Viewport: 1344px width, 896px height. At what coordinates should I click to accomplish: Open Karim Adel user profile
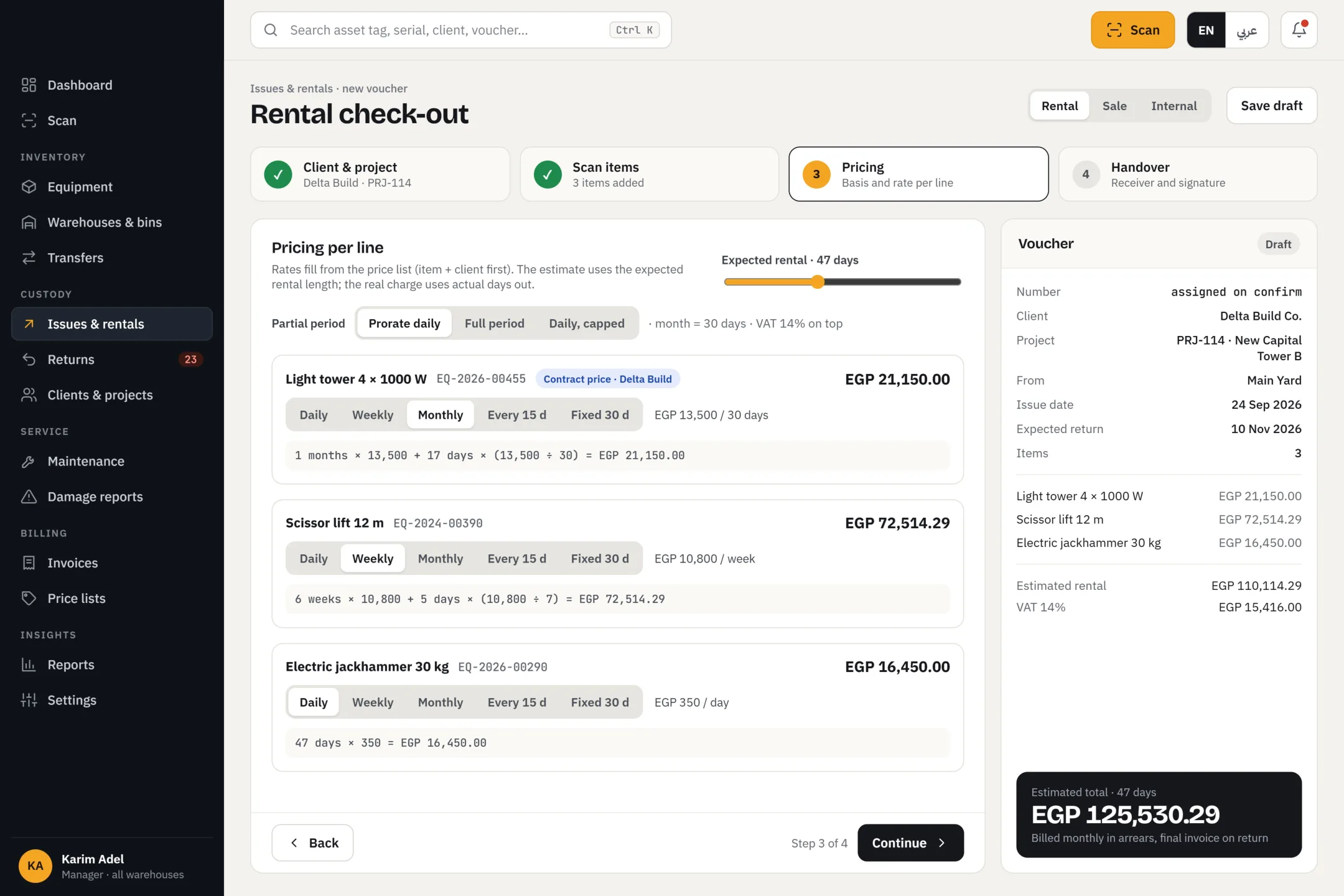112,866
